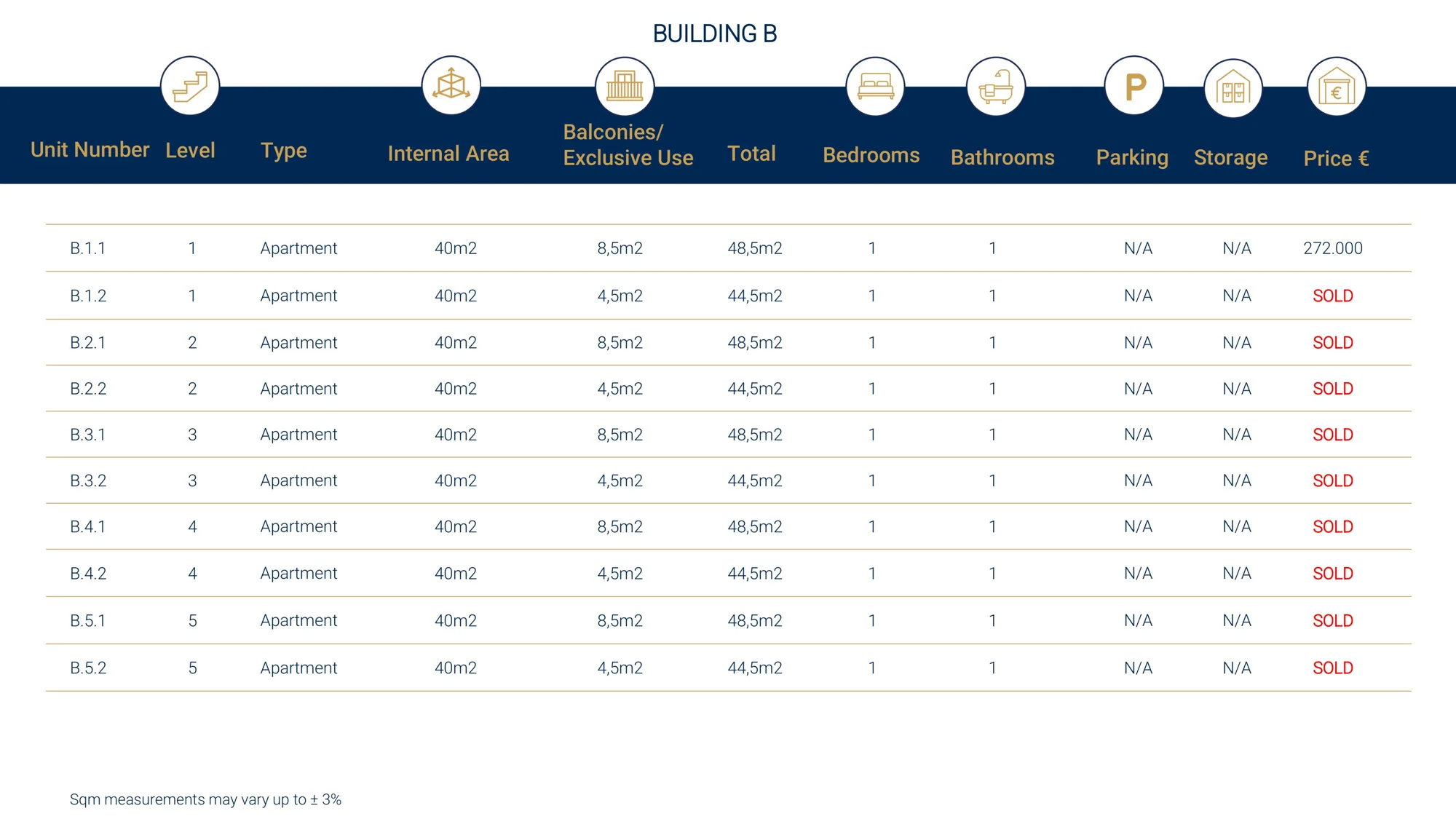This screenshot has height=819, width=1456.
Task: Click the BUILDING B title
Action: pos(715,33)
